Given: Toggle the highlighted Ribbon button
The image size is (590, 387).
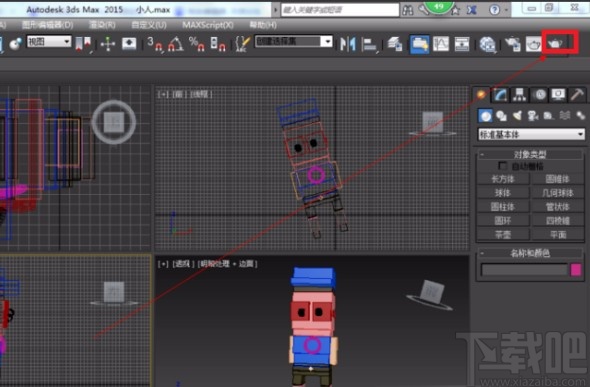Looking at the screenshot, I should tap(420, 44).
